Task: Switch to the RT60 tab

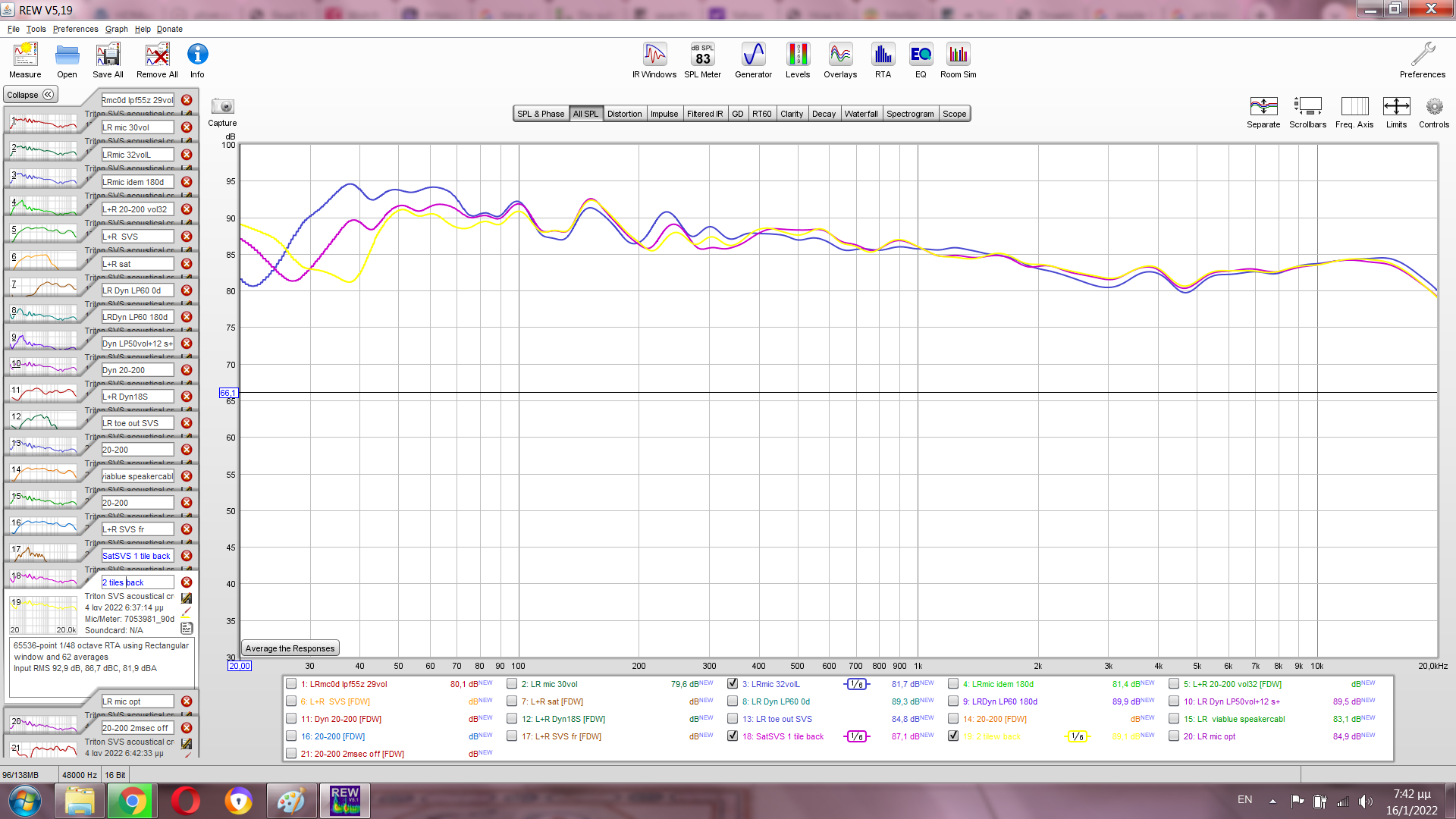Action: click(761, 114)
